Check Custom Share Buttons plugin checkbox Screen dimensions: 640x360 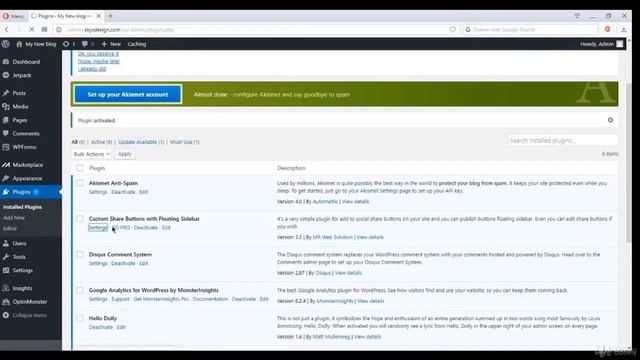[x=80, y=219]
